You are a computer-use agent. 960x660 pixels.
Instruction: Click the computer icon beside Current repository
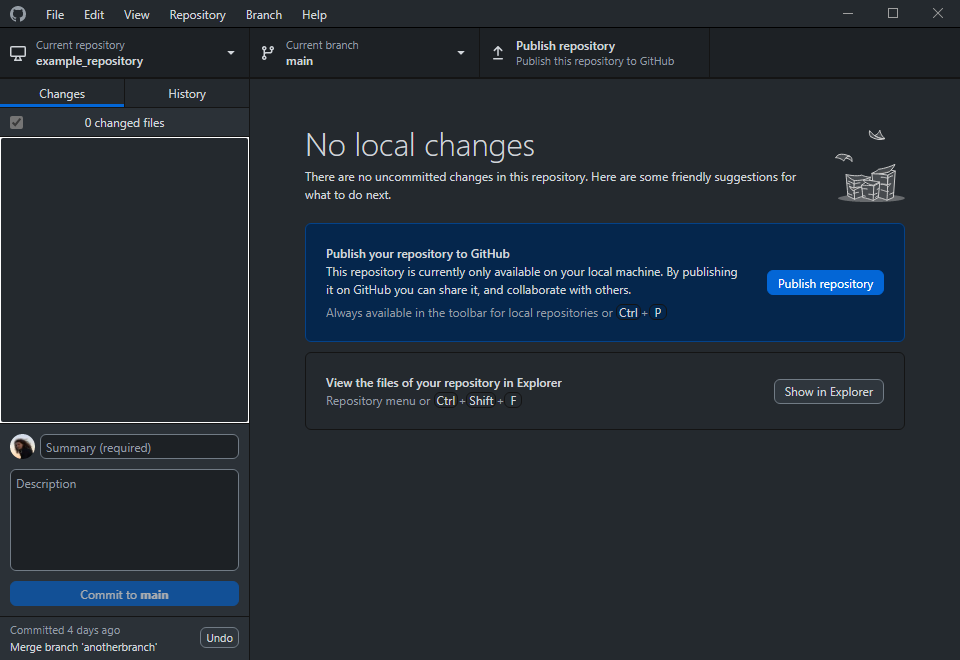point(18,53)
